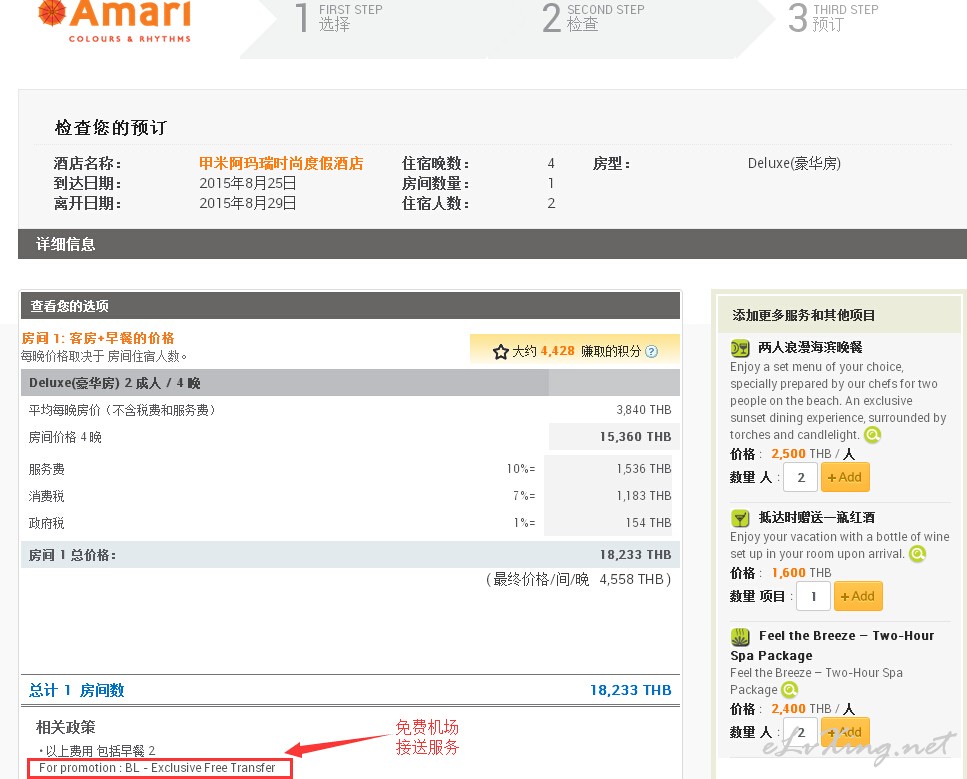Click the 详细信息 header bar
The image size is (967, 779).
pos(492,244)
